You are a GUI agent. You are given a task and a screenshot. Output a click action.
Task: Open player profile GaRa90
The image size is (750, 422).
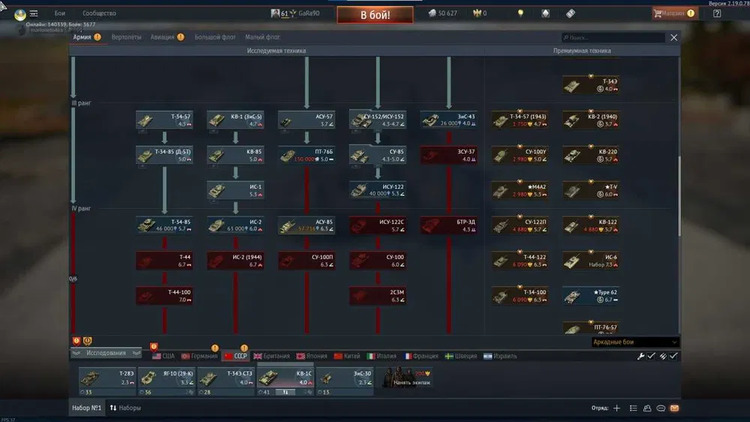(x=295, y=13)
